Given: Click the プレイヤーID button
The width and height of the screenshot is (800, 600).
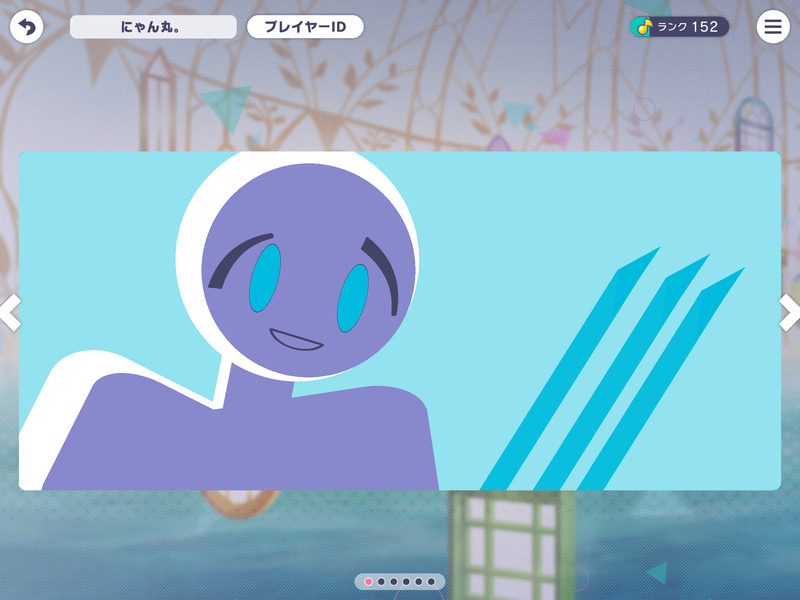Looking at the screenshot, I should 305,27.
